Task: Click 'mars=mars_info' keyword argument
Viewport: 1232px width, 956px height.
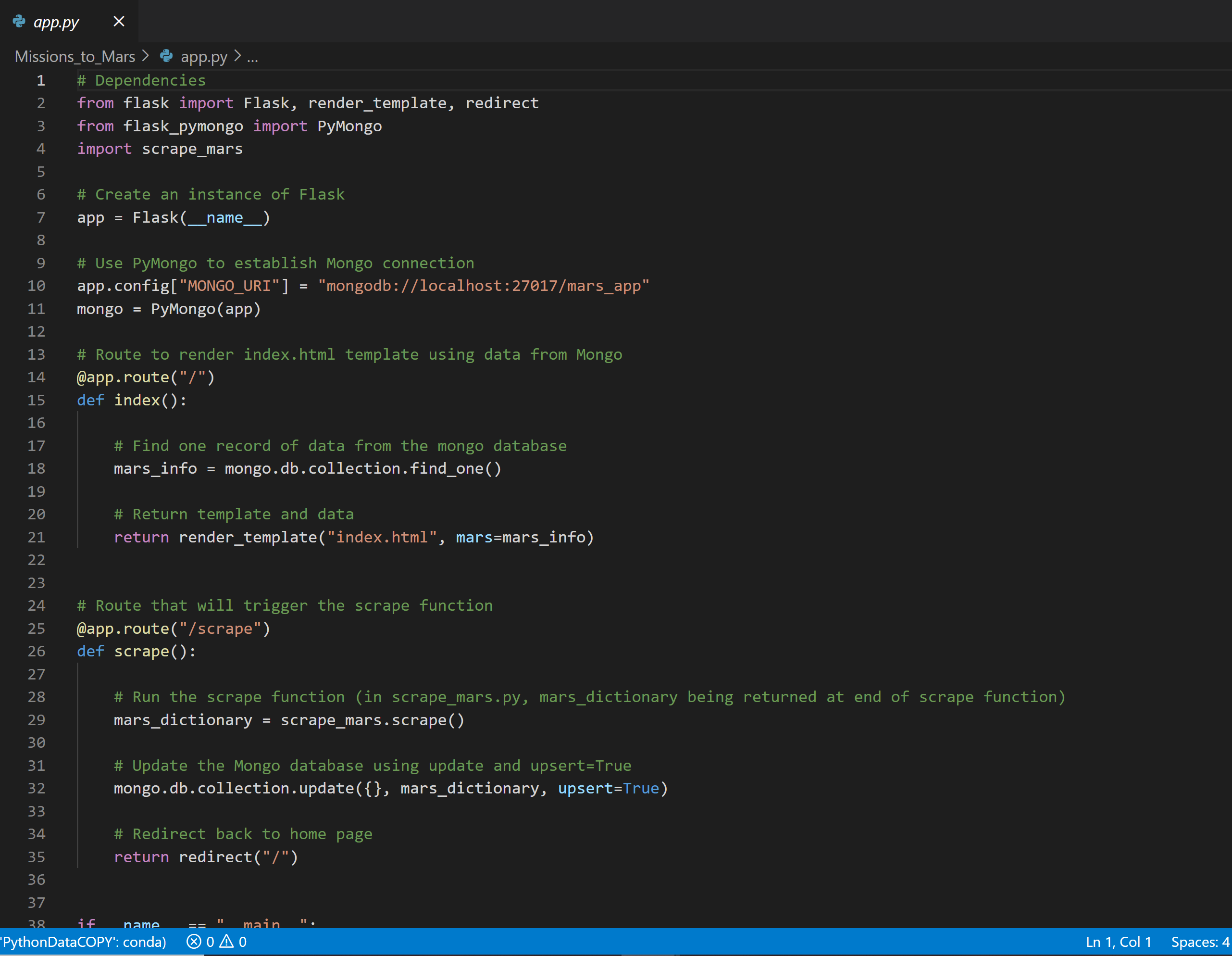Action: (521, 537)
